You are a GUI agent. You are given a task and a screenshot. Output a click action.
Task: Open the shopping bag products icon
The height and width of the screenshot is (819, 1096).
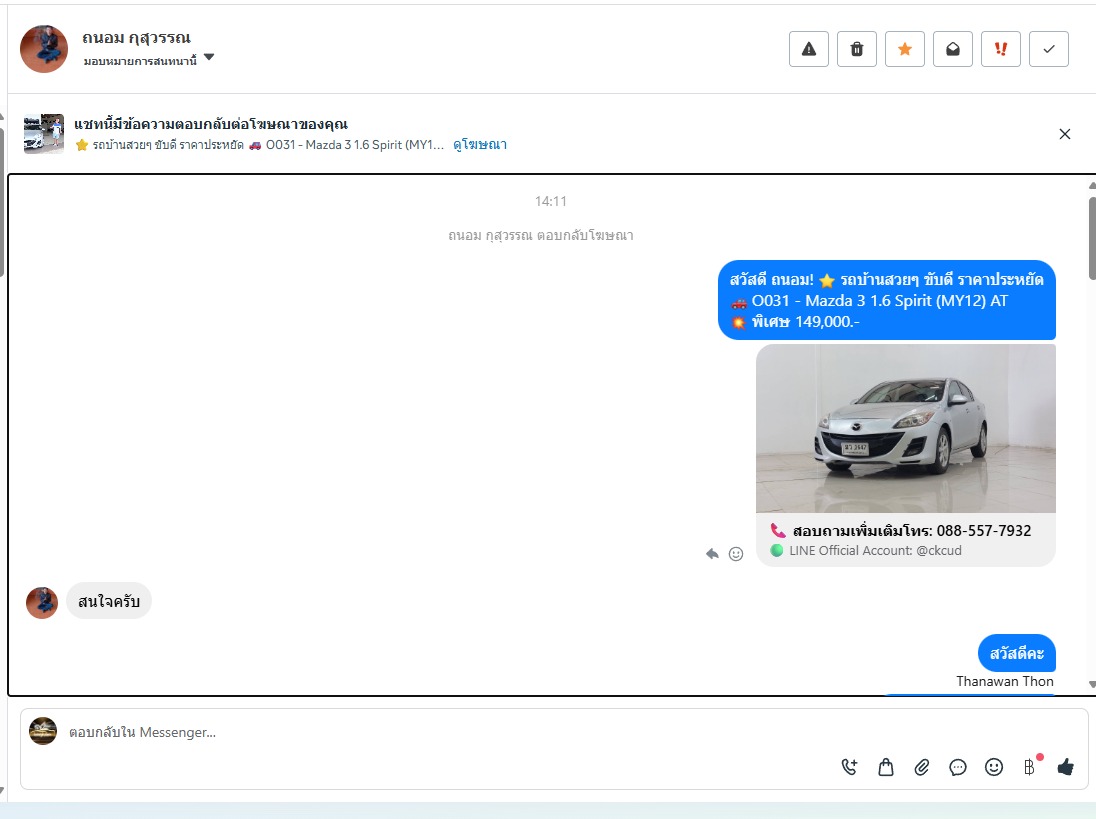tap(886, 767)
